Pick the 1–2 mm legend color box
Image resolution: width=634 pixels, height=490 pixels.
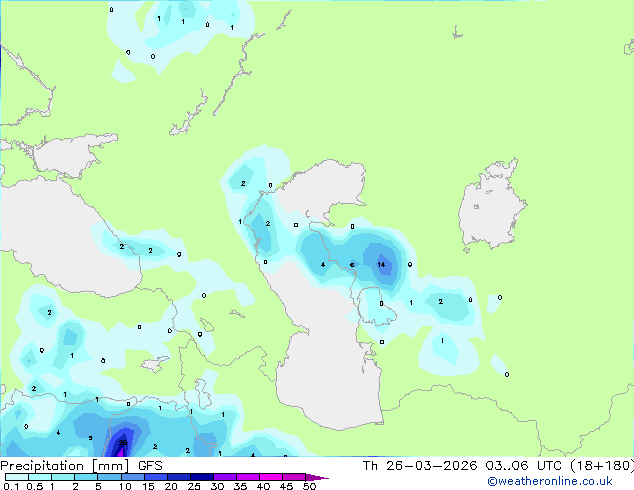(x=63, y=477)
